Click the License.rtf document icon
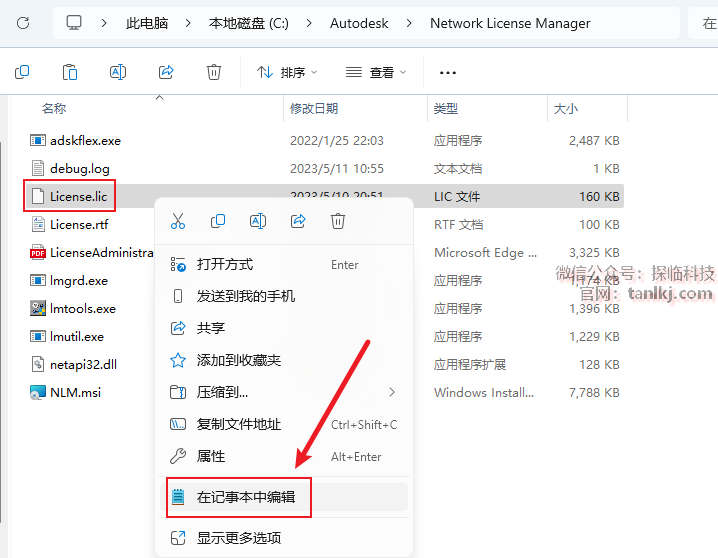The height and width of the screenshot is (558, 718). click(38, 224)
